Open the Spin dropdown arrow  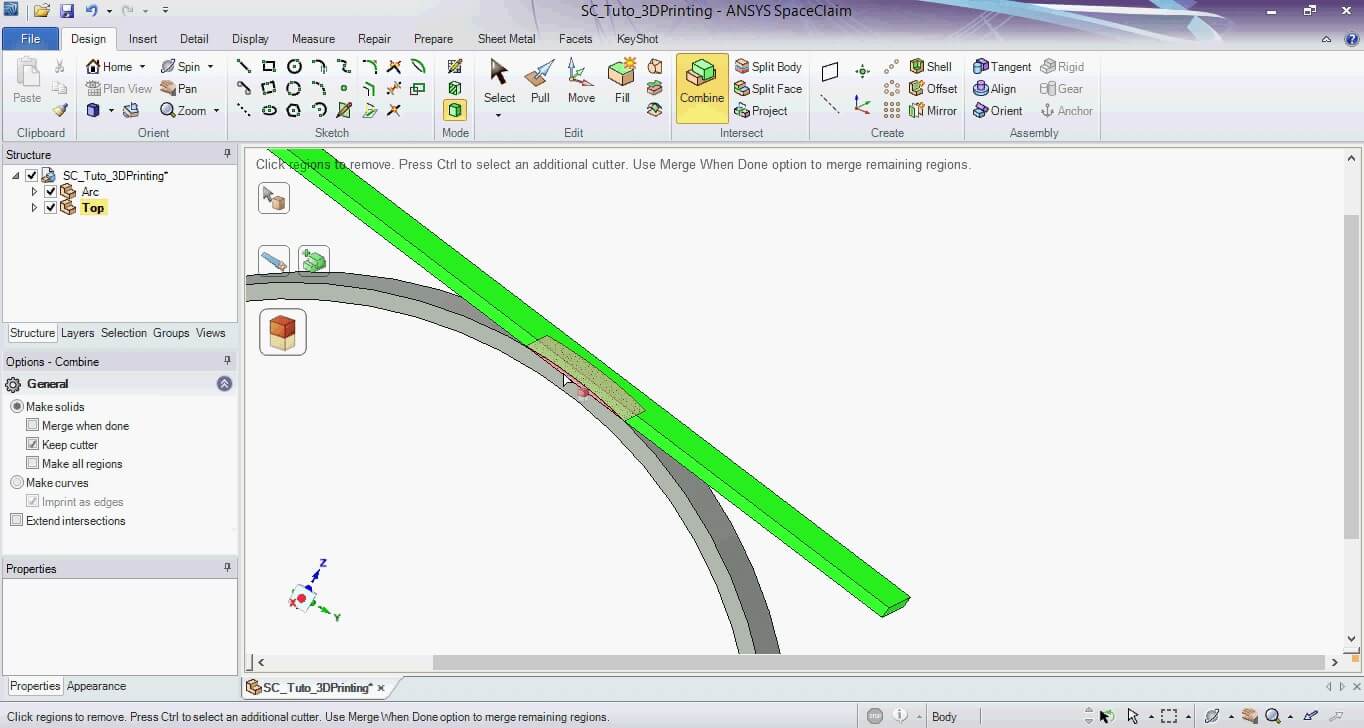[209, 66]
